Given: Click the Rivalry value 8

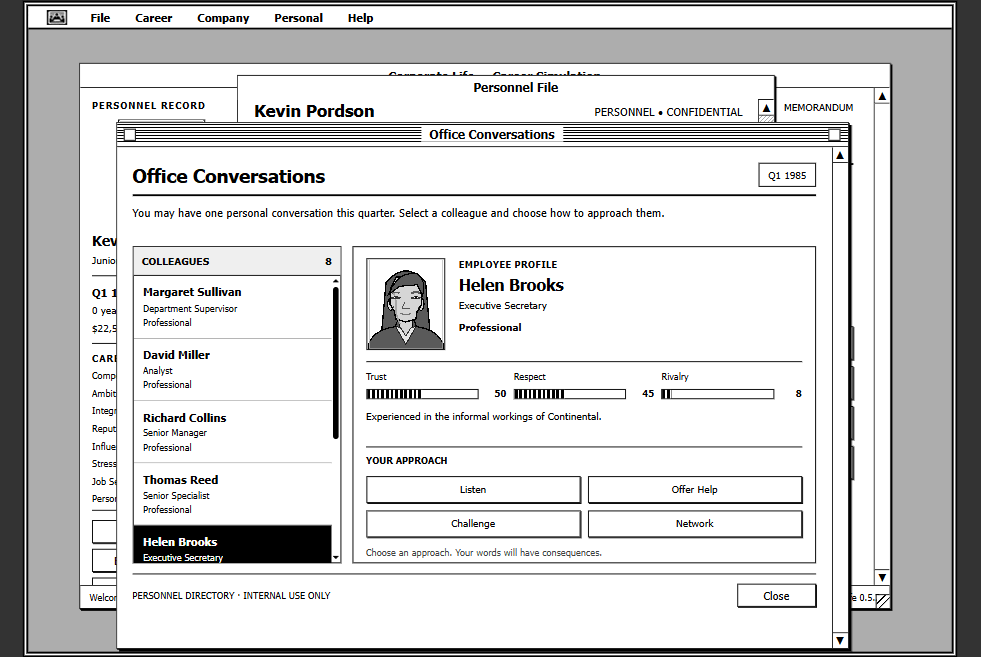Looking at the screenshot, I should pyautogui.click(x=798, y=394).
